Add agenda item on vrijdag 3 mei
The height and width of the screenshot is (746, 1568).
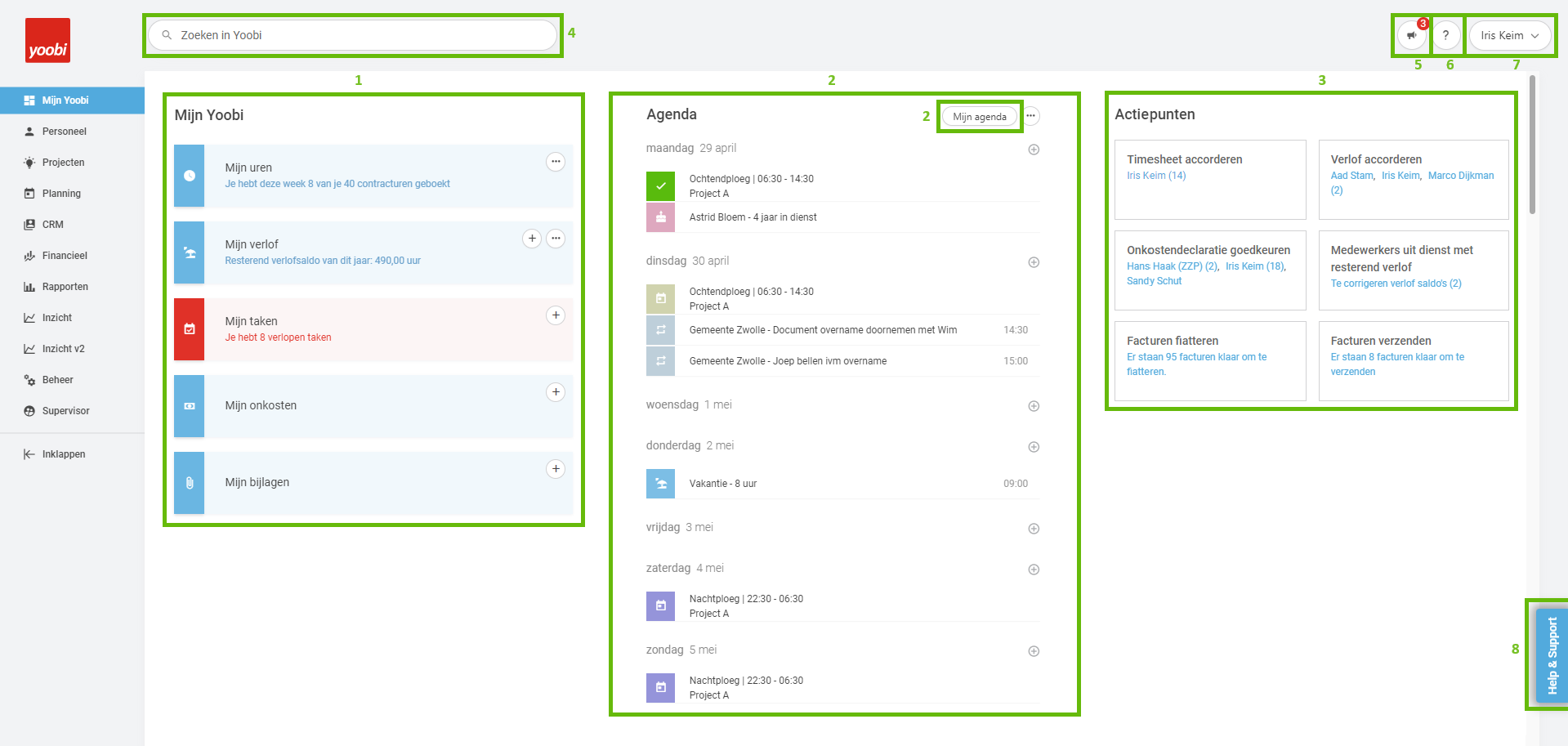[x=1034, y=529]
